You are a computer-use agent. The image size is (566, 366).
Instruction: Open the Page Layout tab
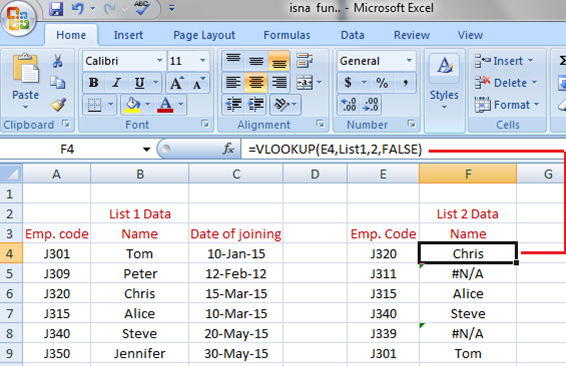click(204, 35)
